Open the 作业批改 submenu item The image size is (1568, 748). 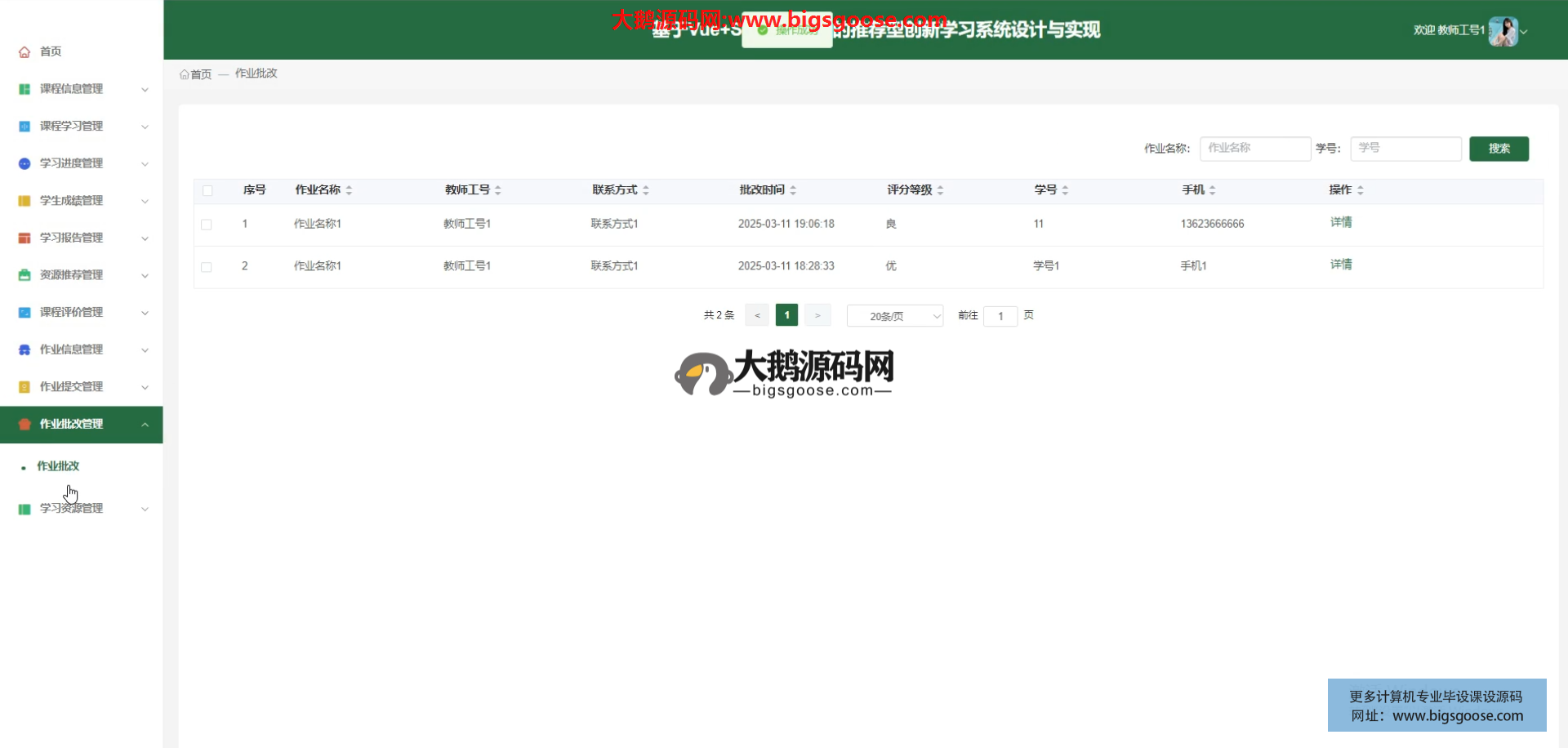coord(58,466)
